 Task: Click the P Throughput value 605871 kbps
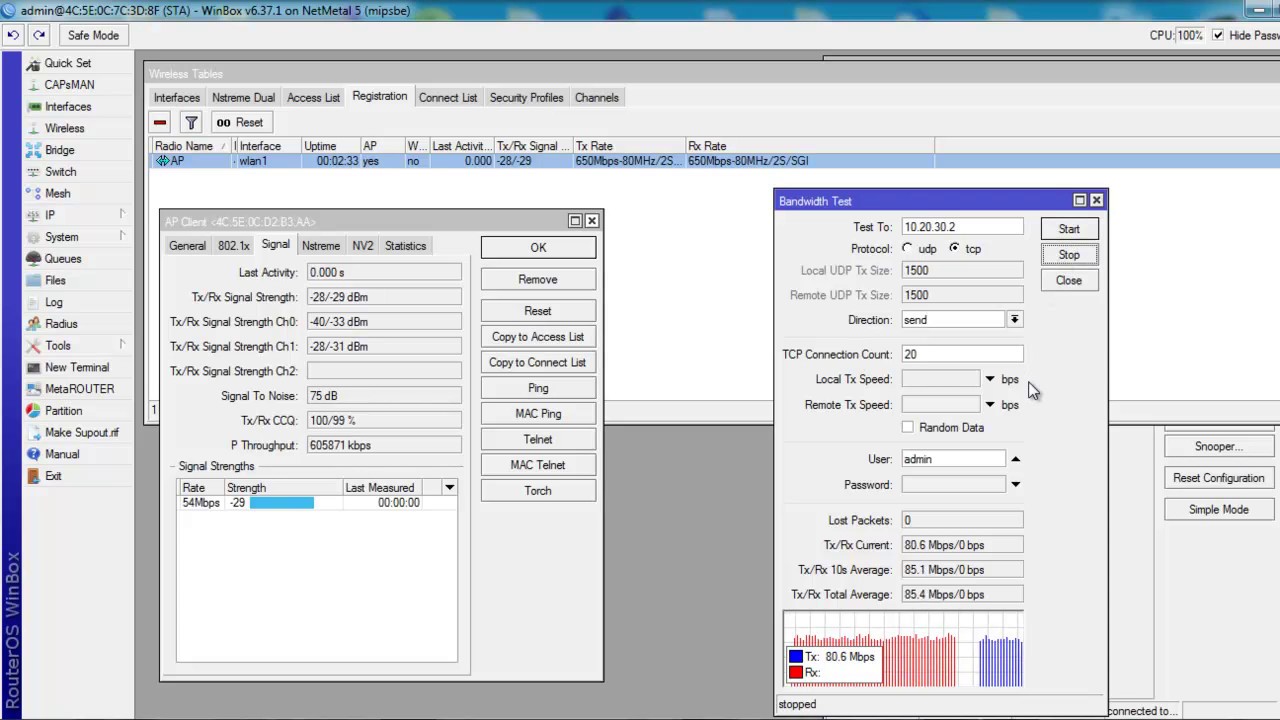(x=384, y=445)
